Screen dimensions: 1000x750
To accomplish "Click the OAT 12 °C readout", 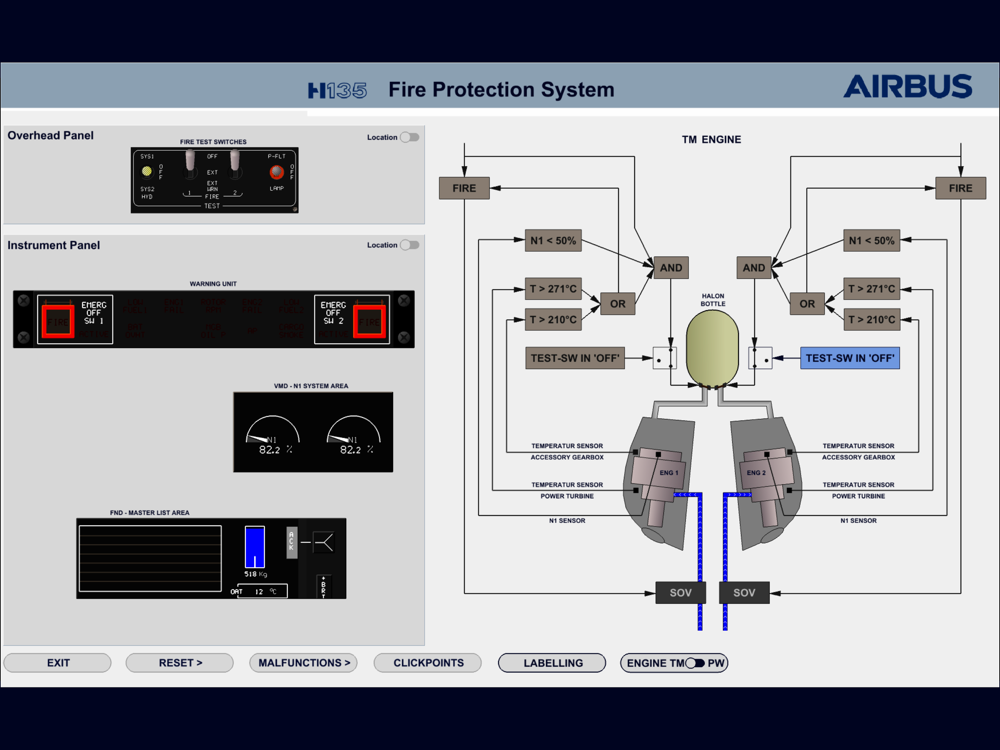I will pos(258,591).
